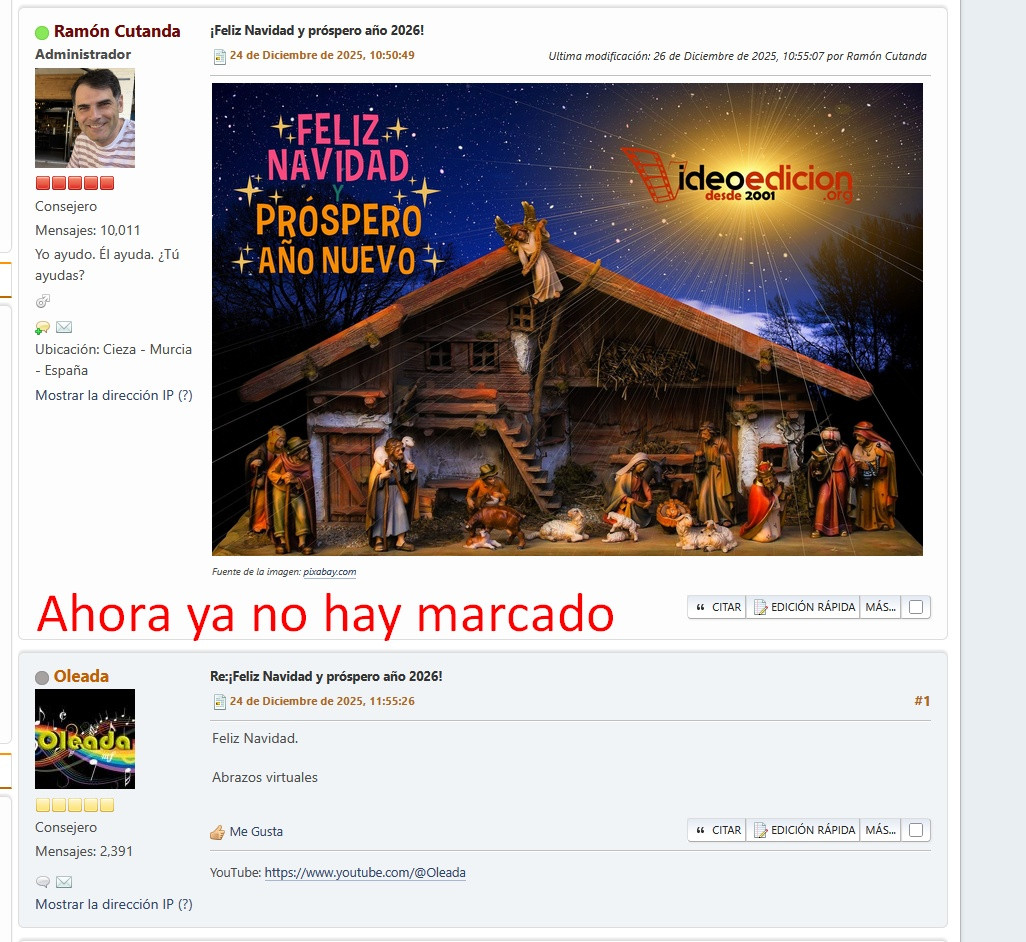Tick the checkbox on Oleada's reply
Screen dimensions: 1026x942
(916, 830)
